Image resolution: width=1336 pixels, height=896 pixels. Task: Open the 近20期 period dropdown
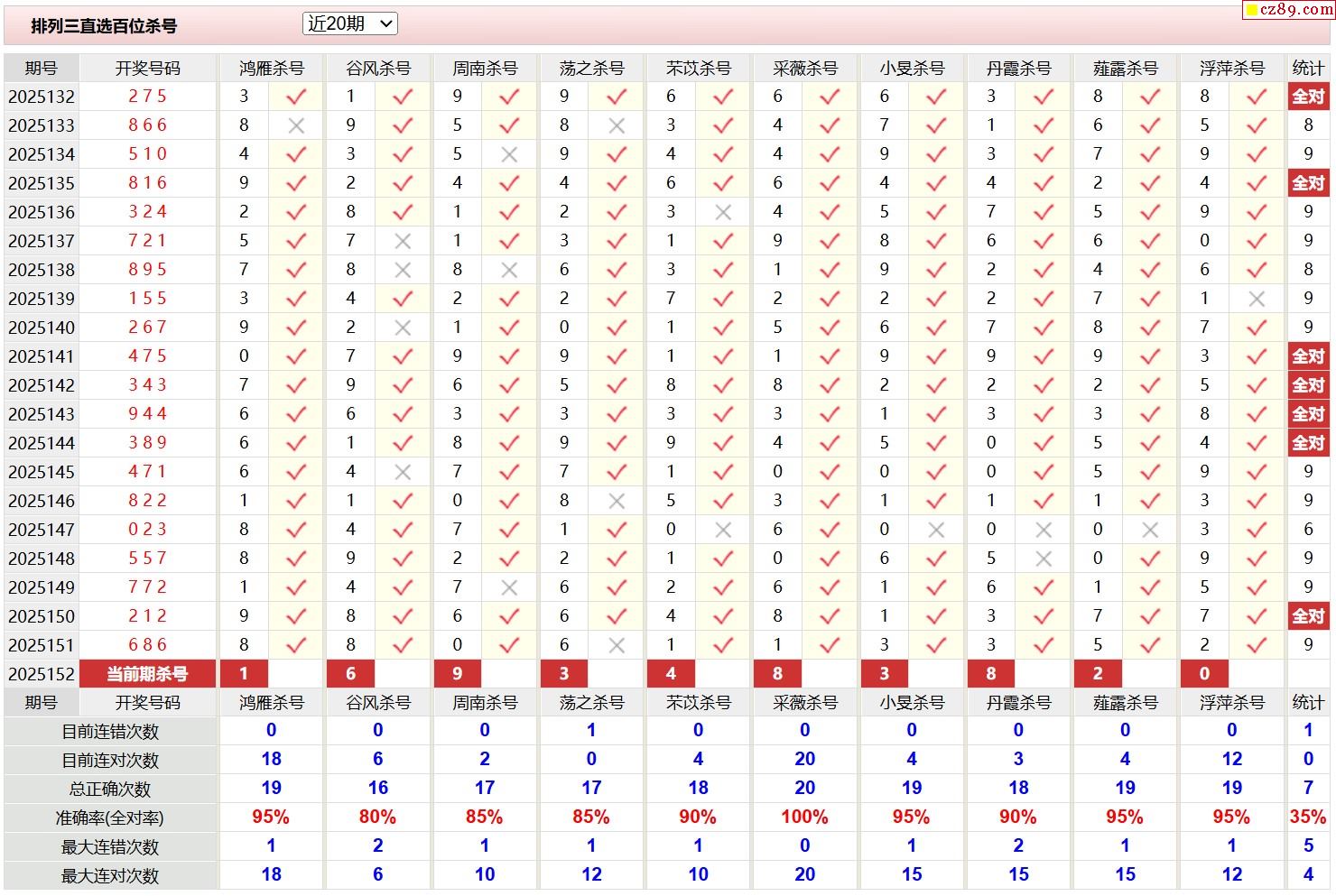click(x=349, y=24)
